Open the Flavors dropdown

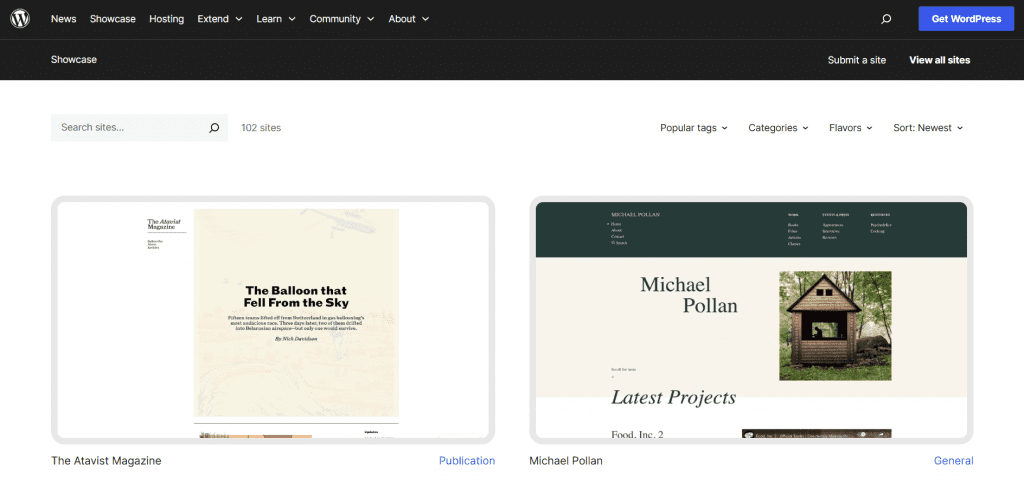point(850,128)
